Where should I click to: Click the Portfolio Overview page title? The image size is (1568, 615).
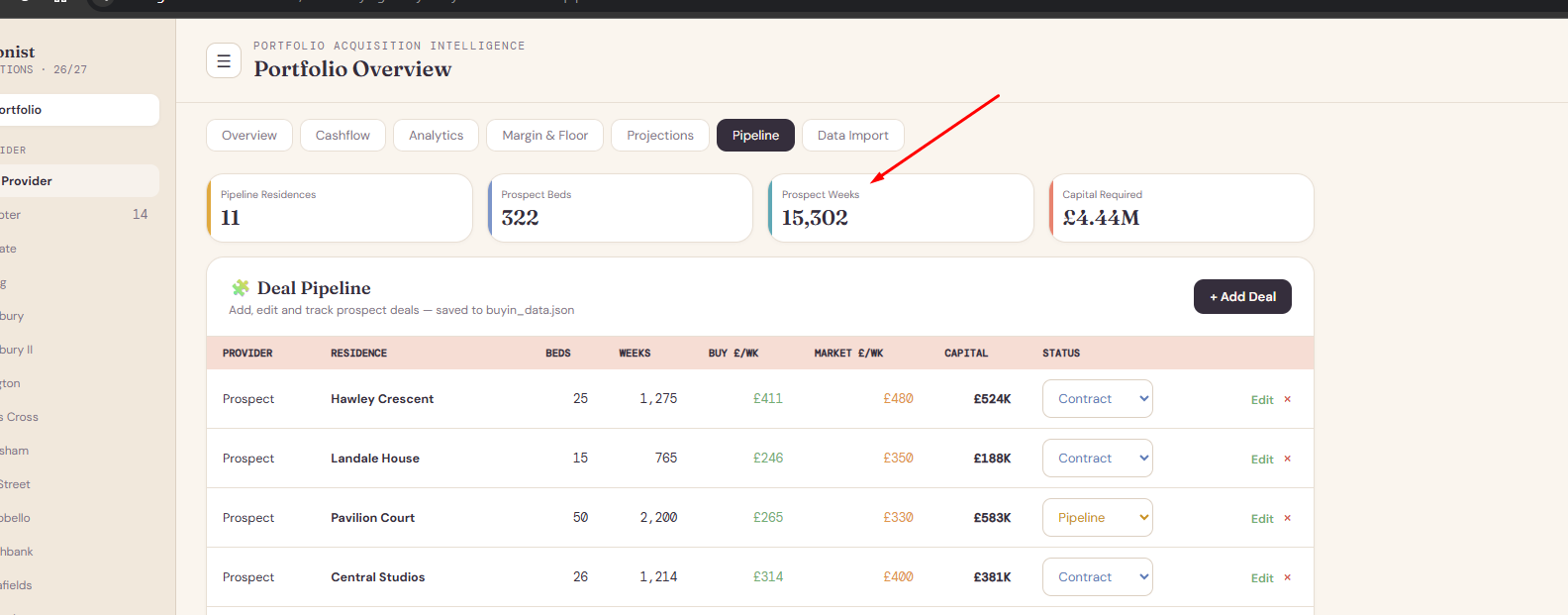352,69
